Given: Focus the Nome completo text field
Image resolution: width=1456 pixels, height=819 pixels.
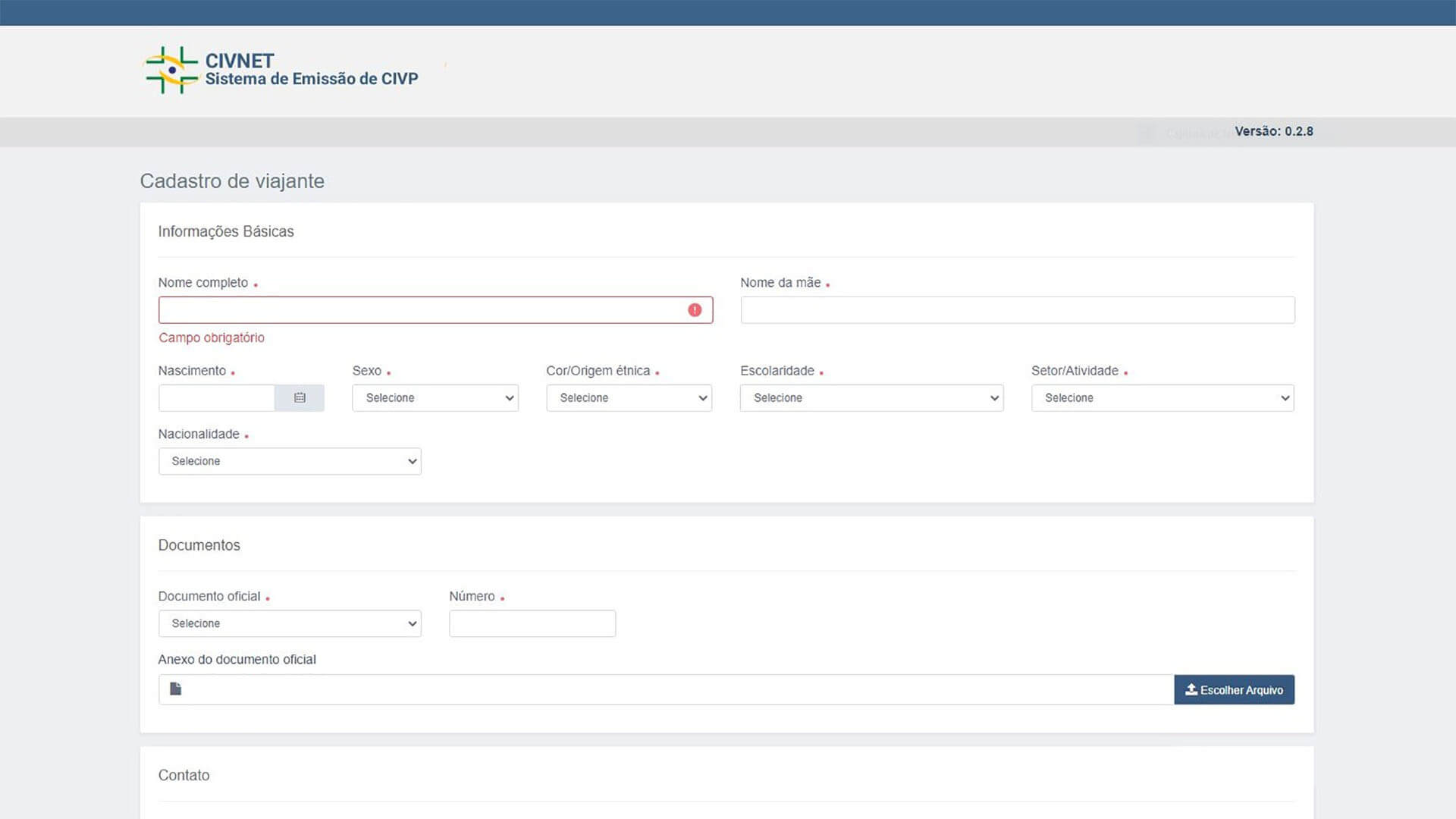Looking at the screenshot, I should pyautogui.click(x=421, y=310).
